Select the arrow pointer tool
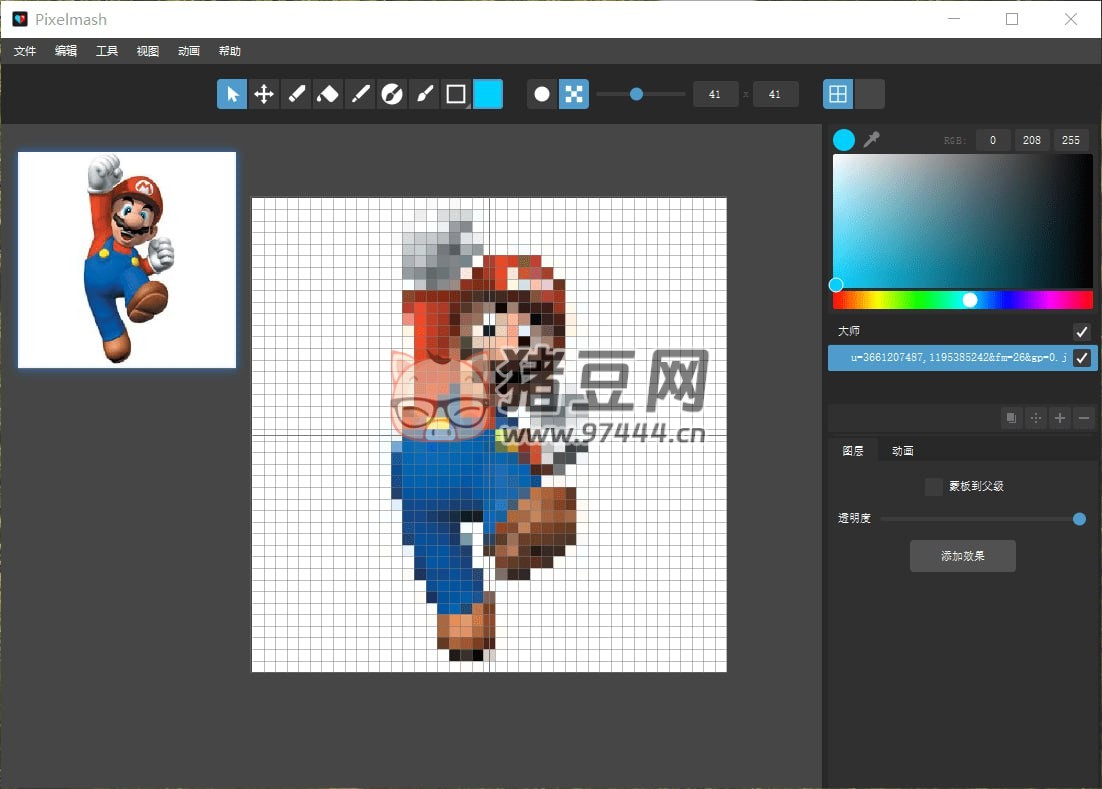 click(x=232, y=94)
